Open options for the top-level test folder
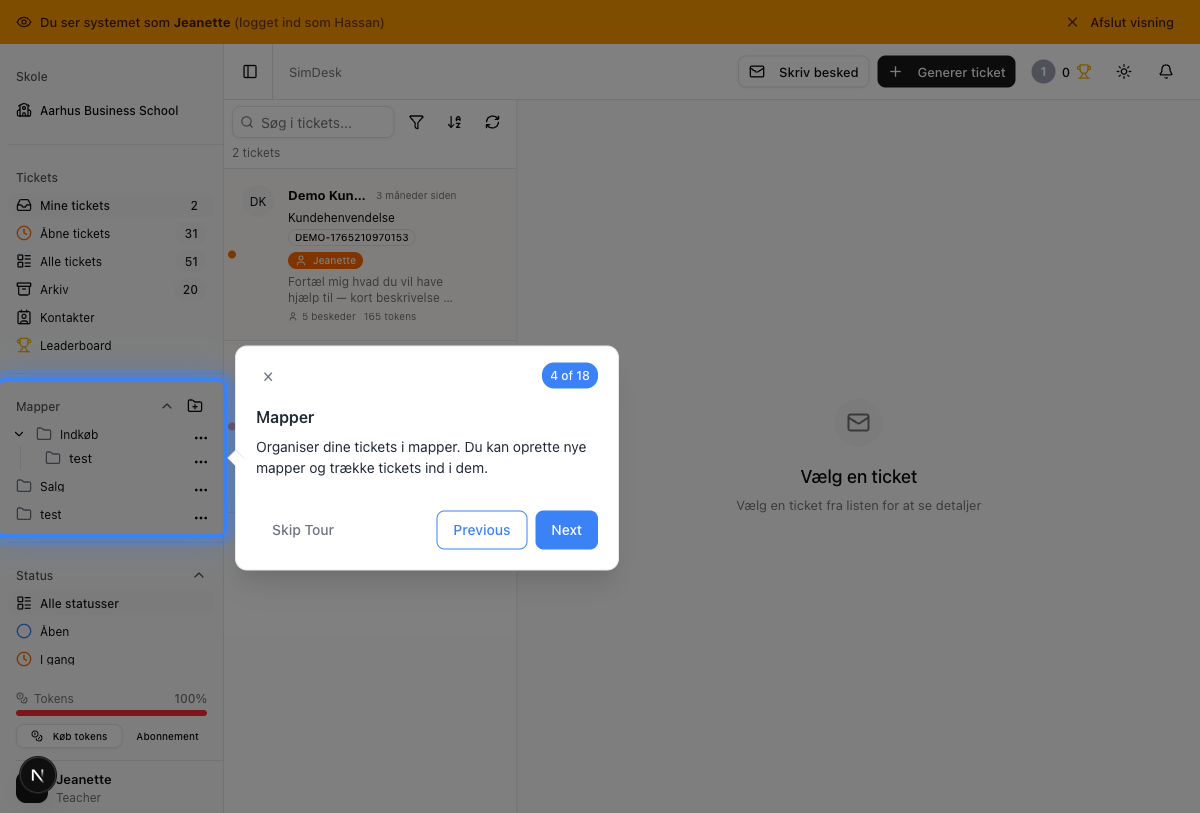This screenshot has width=1200, height=813. pyautogui.click(x=201, y=517)
